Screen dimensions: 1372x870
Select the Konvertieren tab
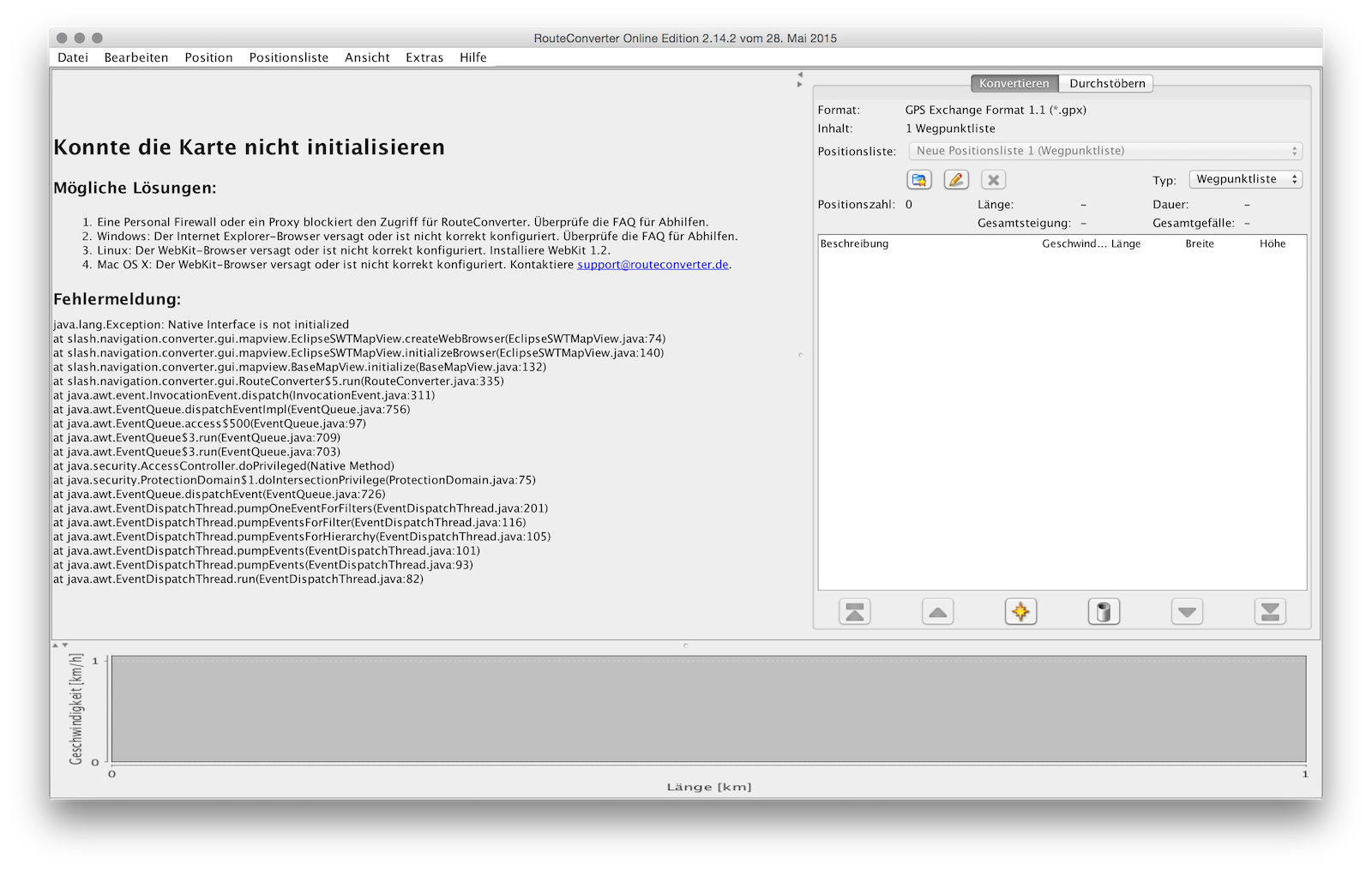pyautogui.click(x=1014, y=83)
